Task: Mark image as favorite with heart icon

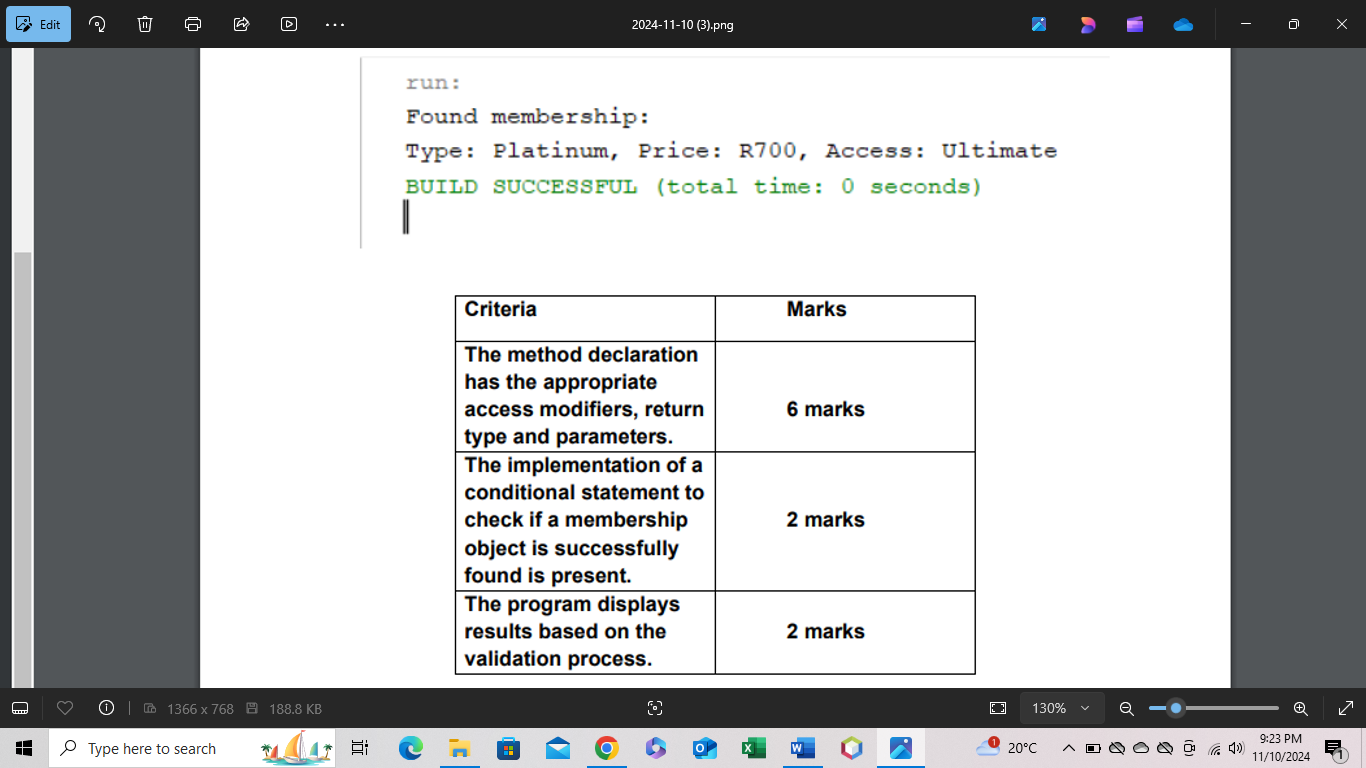Action: pyautogui.click(x=65, y=708)
